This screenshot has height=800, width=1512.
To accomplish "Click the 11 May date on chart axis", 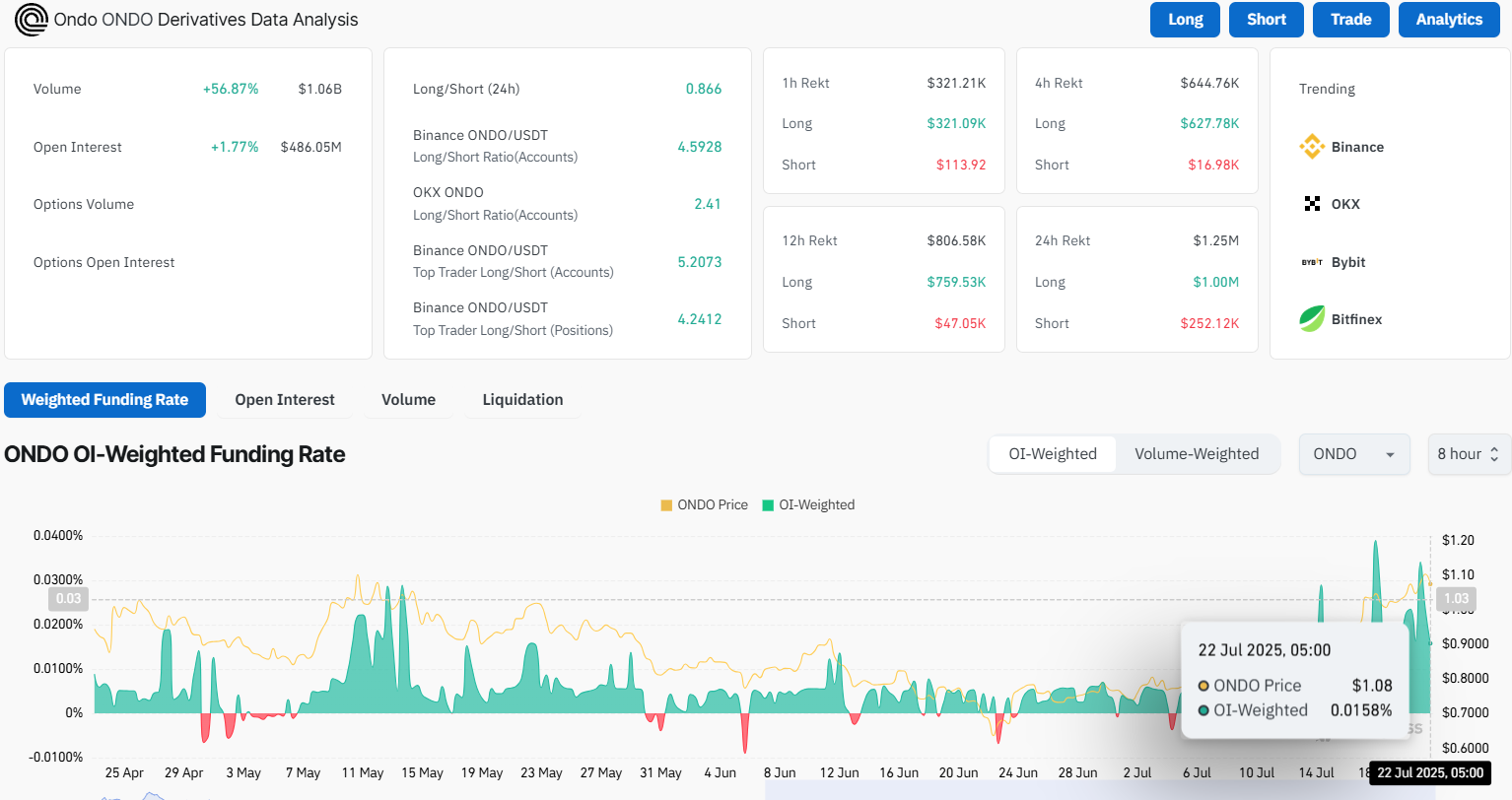I will point(363,772).
